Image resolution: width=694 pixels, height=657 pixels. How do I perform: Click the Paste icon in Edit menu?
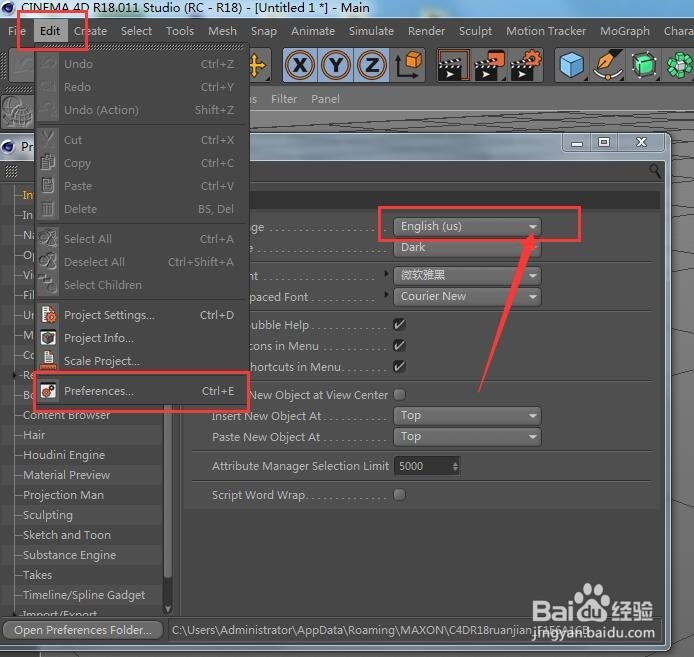pyautogui.click(x=48, y=186)
